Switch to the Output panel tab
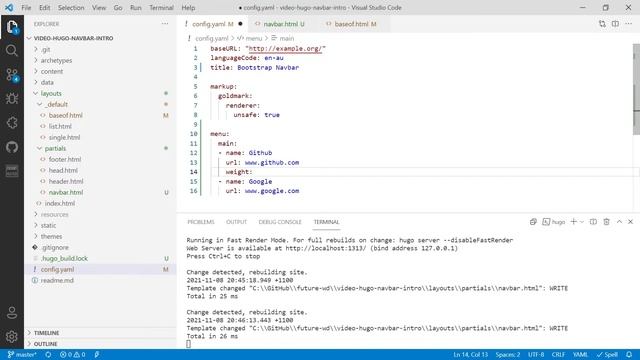 click(x=236, y=222)
